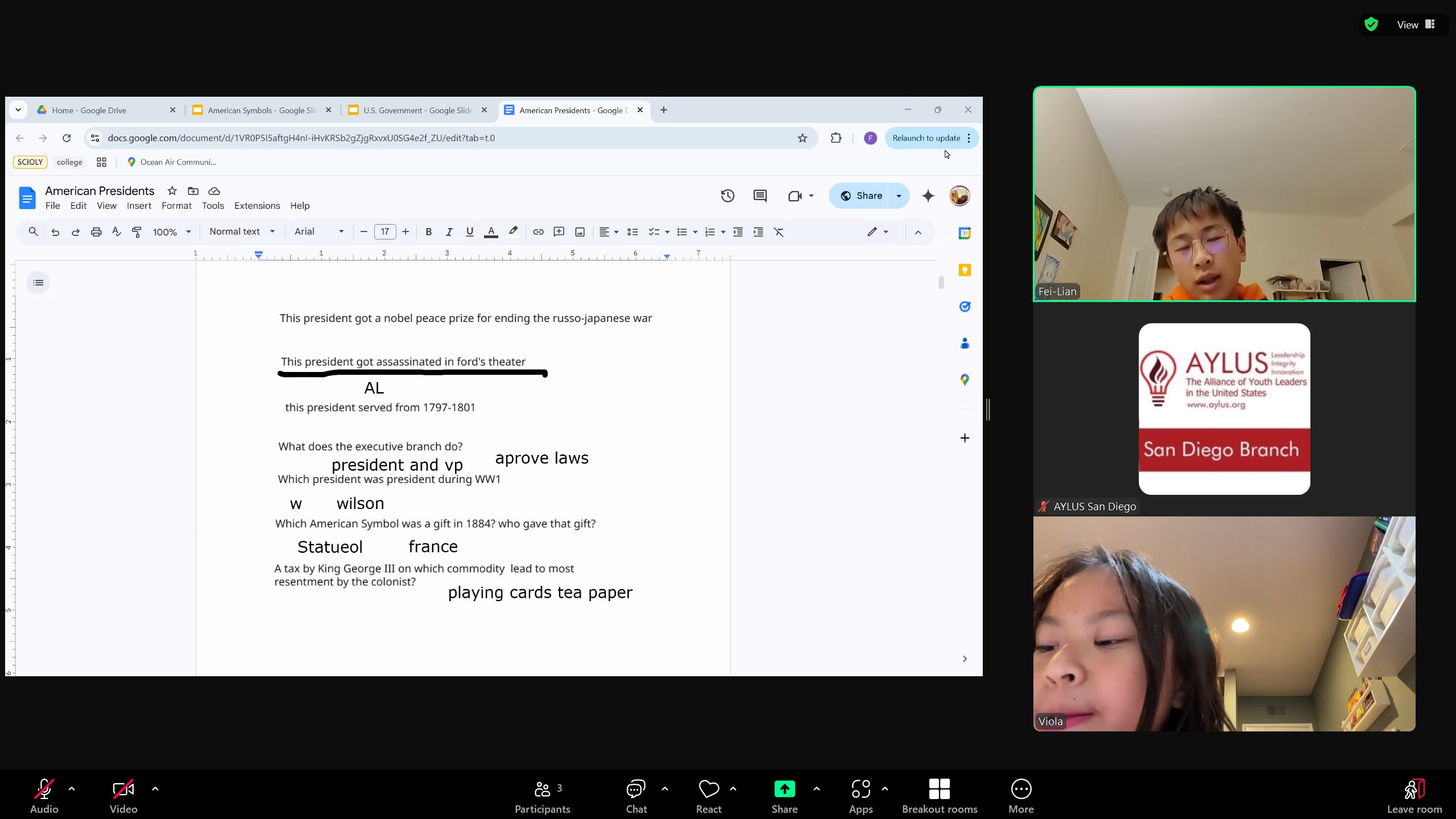Clear formatting from selected text
The width and height of the screenshot is (1456, 819).
click(779, 232)
